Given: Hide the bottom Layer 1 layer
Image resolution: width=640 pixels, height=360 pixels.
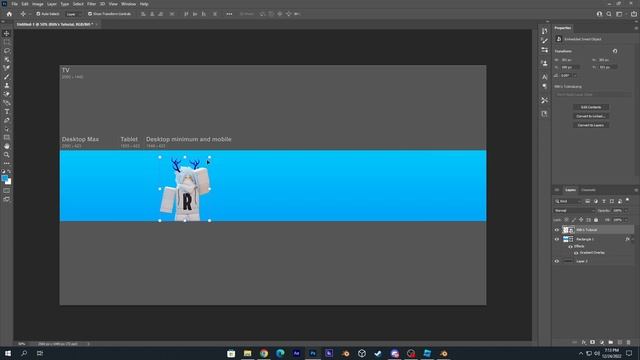Looking at the screenshot, I should (557, 261).
